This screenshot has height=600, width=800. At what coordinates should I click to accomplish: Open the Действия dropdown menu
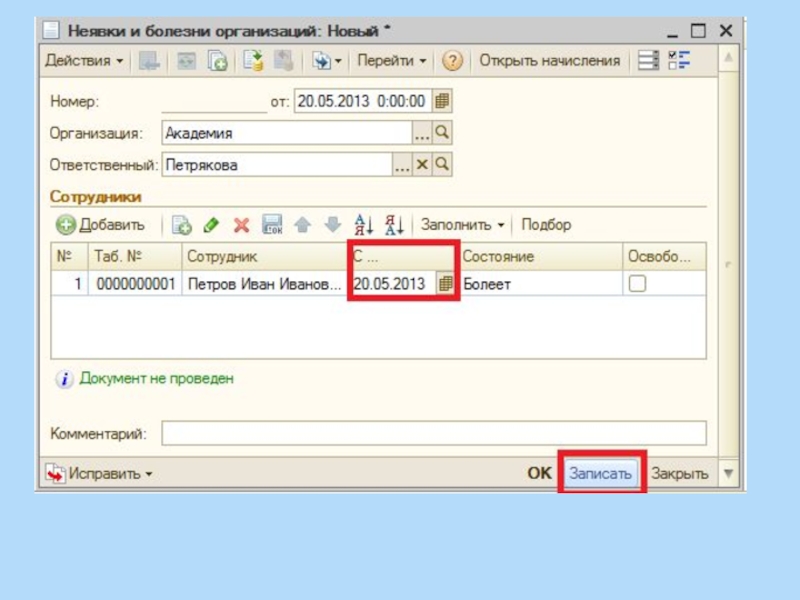pyautogui.click(x=84, y=61)
